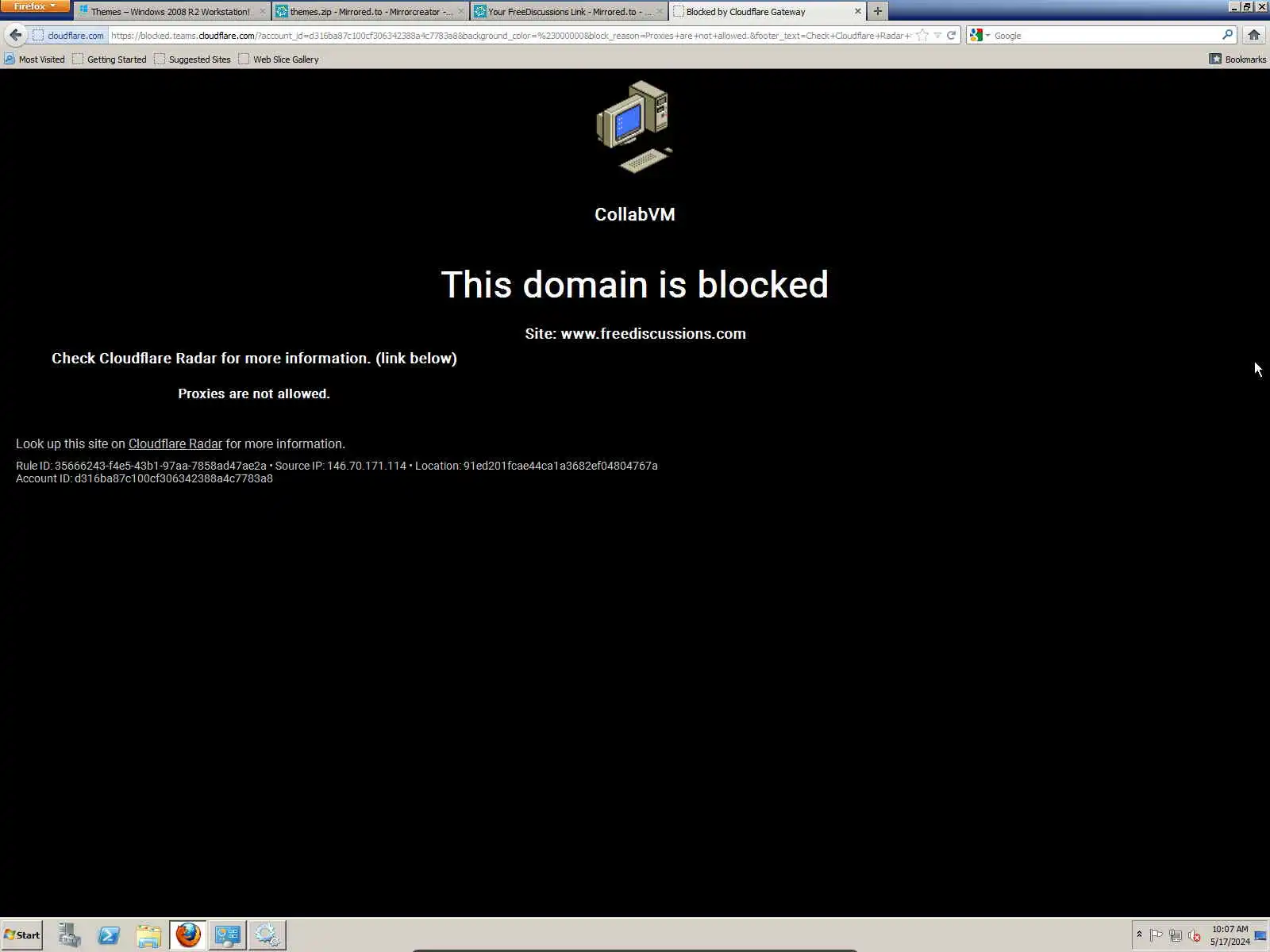Open Windows Explorer from the taskbar
The height and width of the screenshot is (952, 1270).
tap(148, 935)
